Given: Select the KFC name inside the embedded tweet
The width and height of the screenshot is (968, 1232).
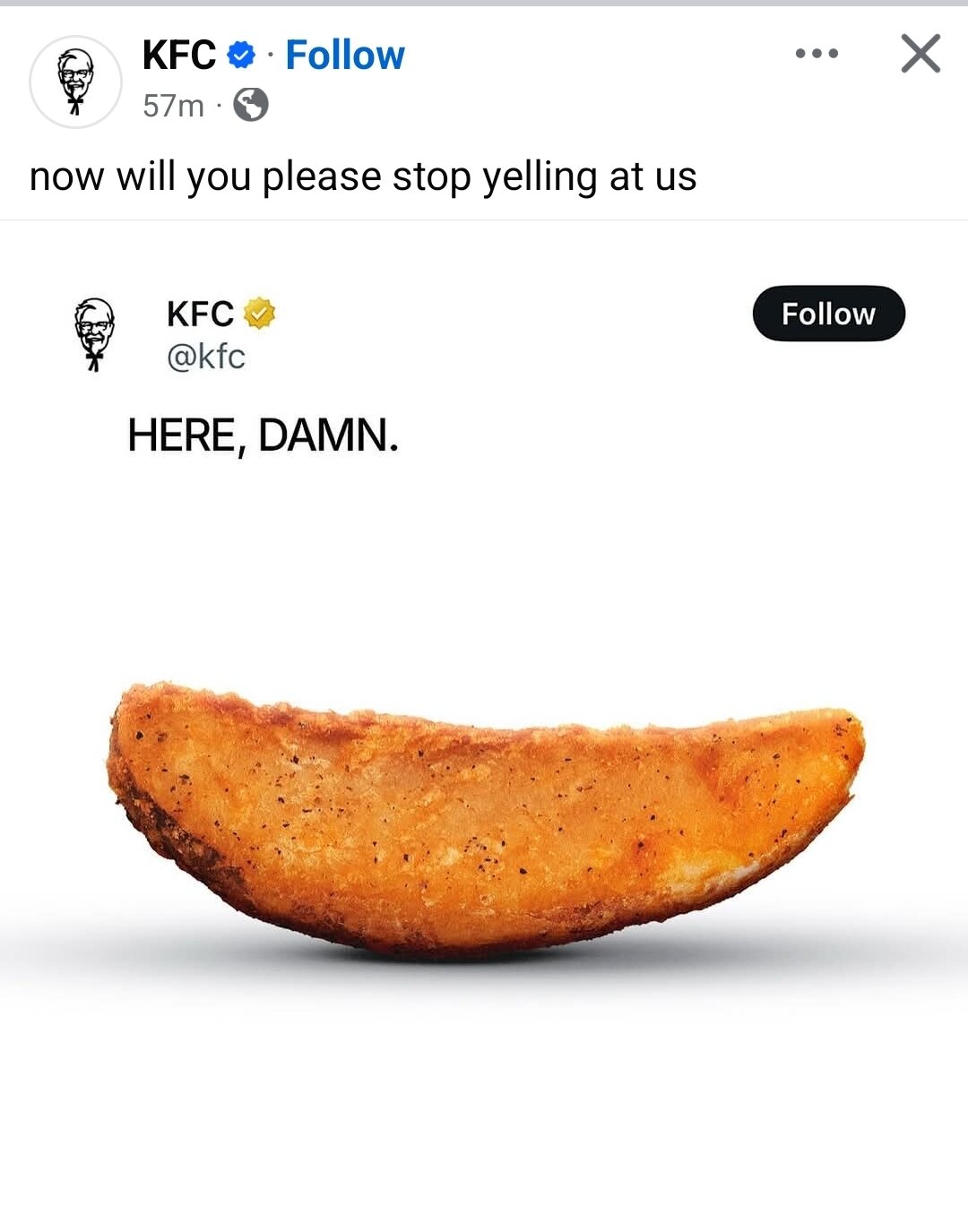Looking at the screenshot, I should (x=200, y=314).
